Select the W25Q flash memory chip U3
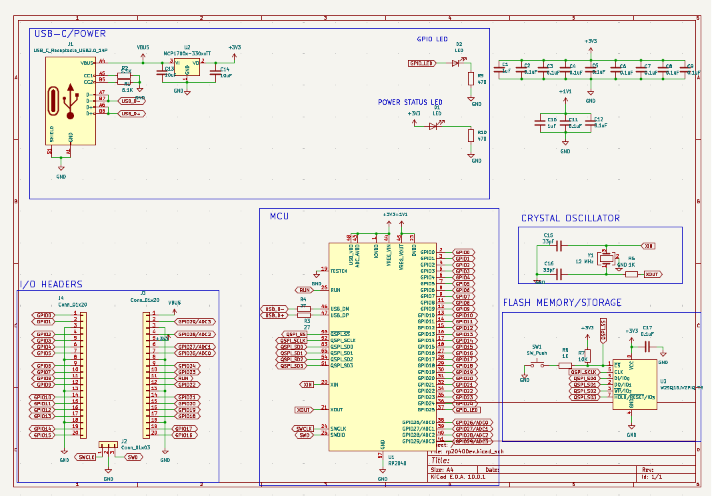This screenshot has height=496, width=712. (x=634, y=384)
